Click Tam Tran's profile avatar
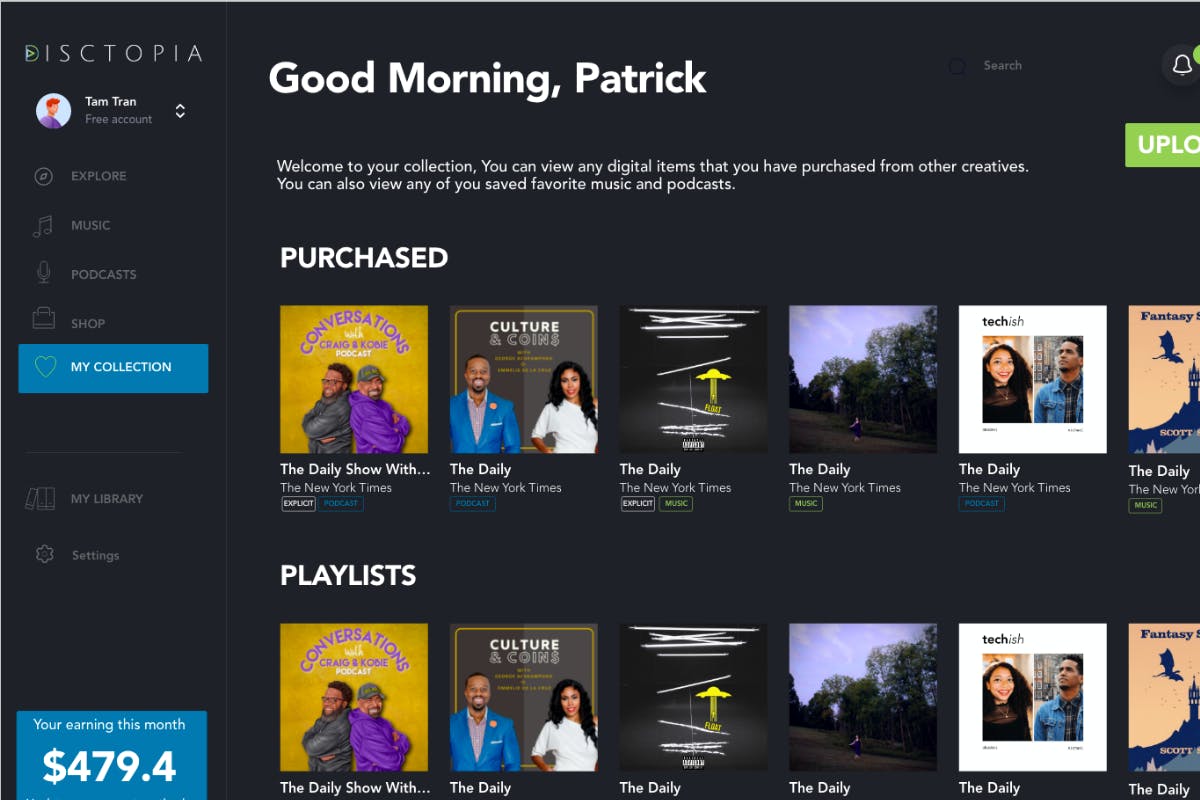Viewport: 1200px width, 800px height. 53,111
